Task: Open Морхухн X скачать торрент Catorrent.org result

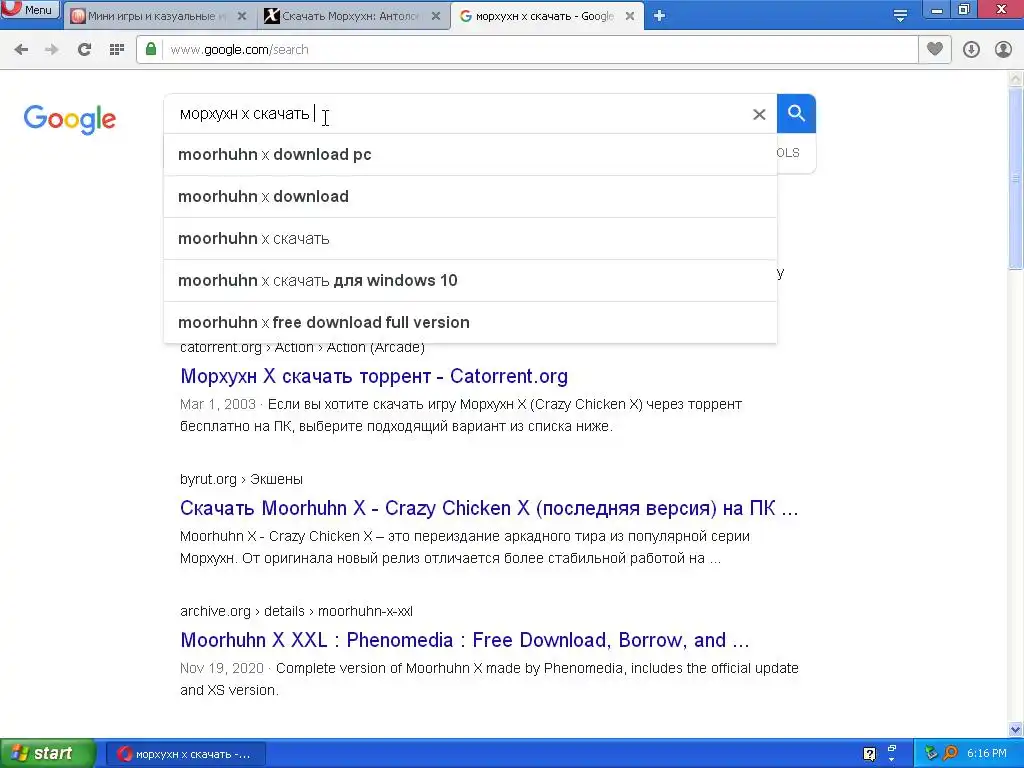Action: pos(374,376)
